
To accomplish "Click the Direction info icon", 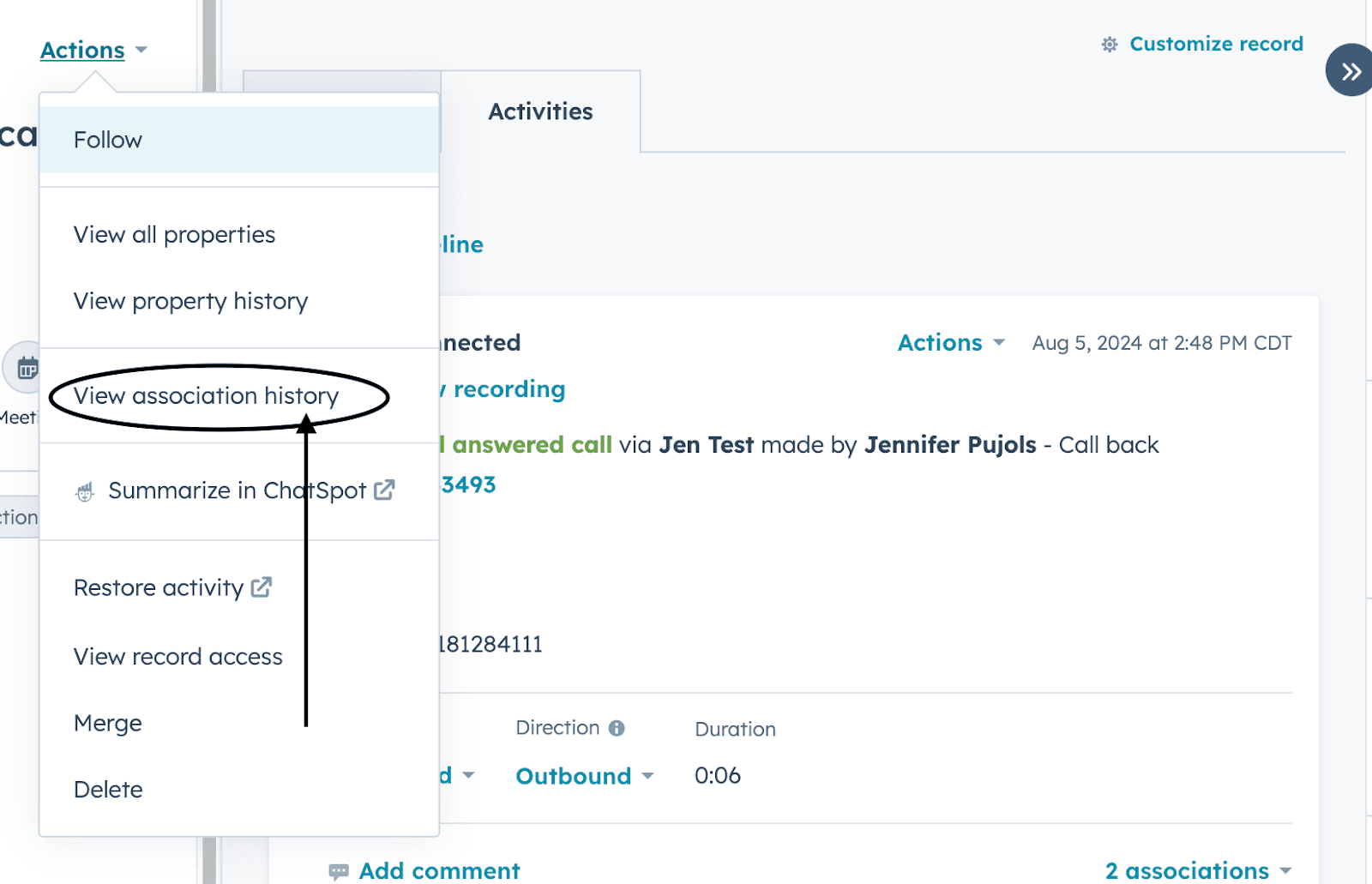I will (x=617, y=728).
